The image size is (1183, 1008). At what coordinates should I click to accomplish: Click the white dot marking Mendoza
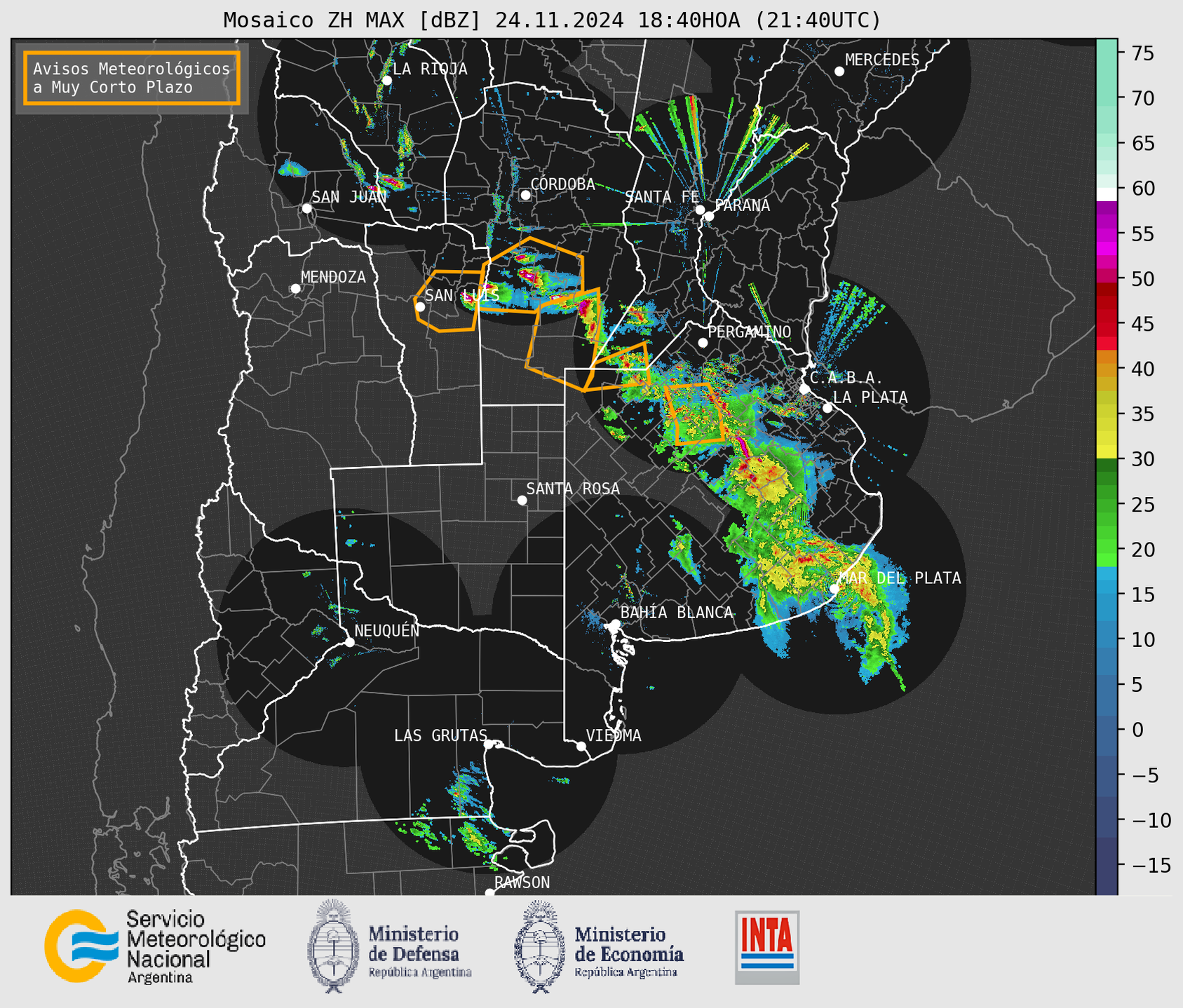click(x=296, y=289)
